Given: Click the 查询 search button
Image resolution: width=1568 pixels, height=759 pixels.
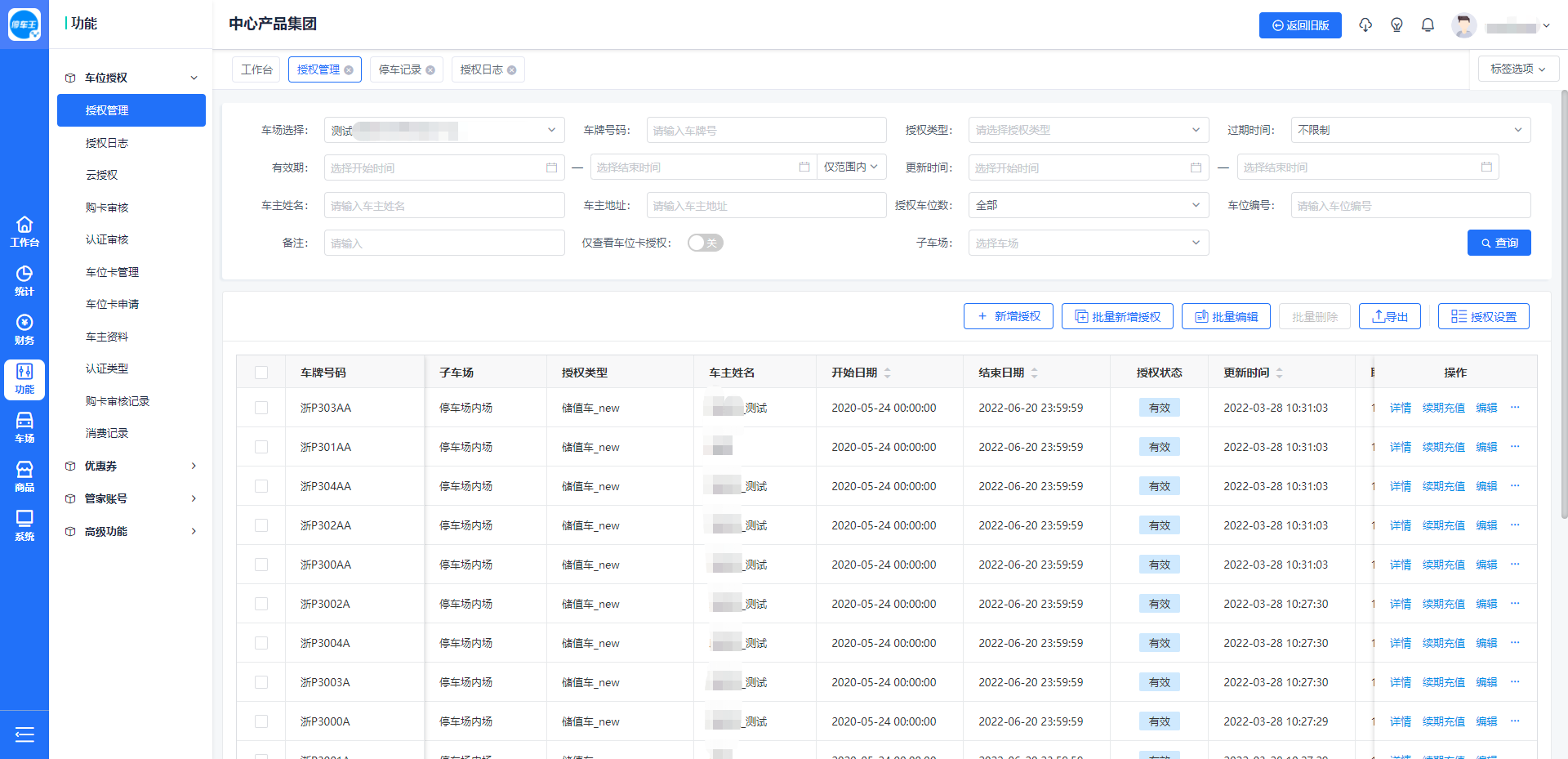Looking at the screenshot, I should (x=1499, y=243).
